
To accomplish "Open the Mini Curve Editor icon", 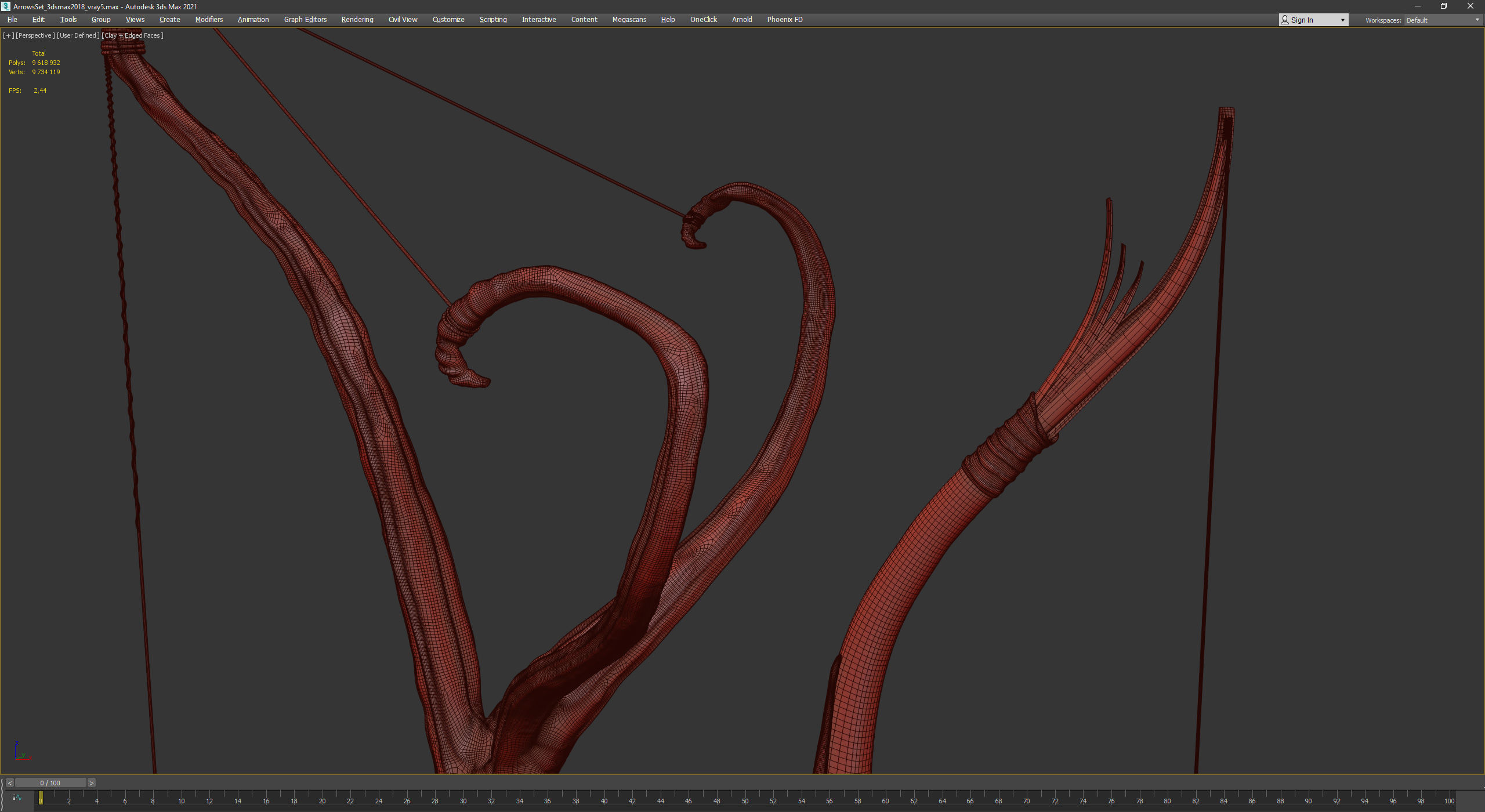I will [x=17, y=798].
